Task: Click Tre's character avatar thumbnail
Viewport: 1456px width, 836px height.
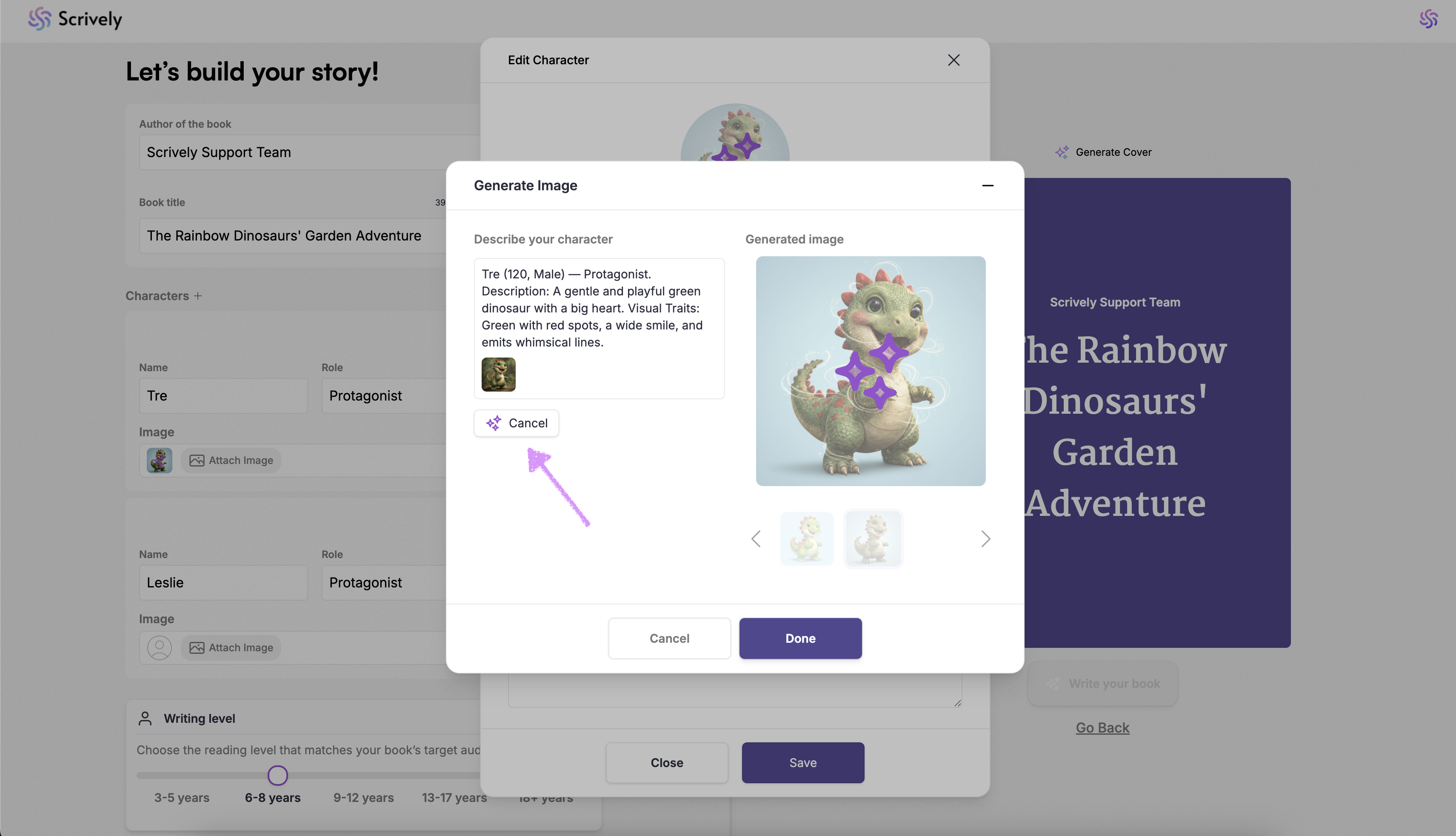Action: coord(159,461)
